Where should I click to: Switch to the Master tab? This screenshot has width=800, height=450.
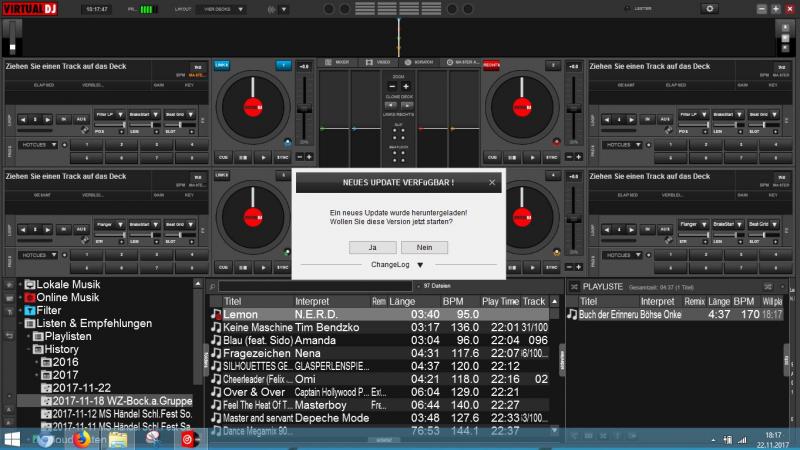pos(463,62)
